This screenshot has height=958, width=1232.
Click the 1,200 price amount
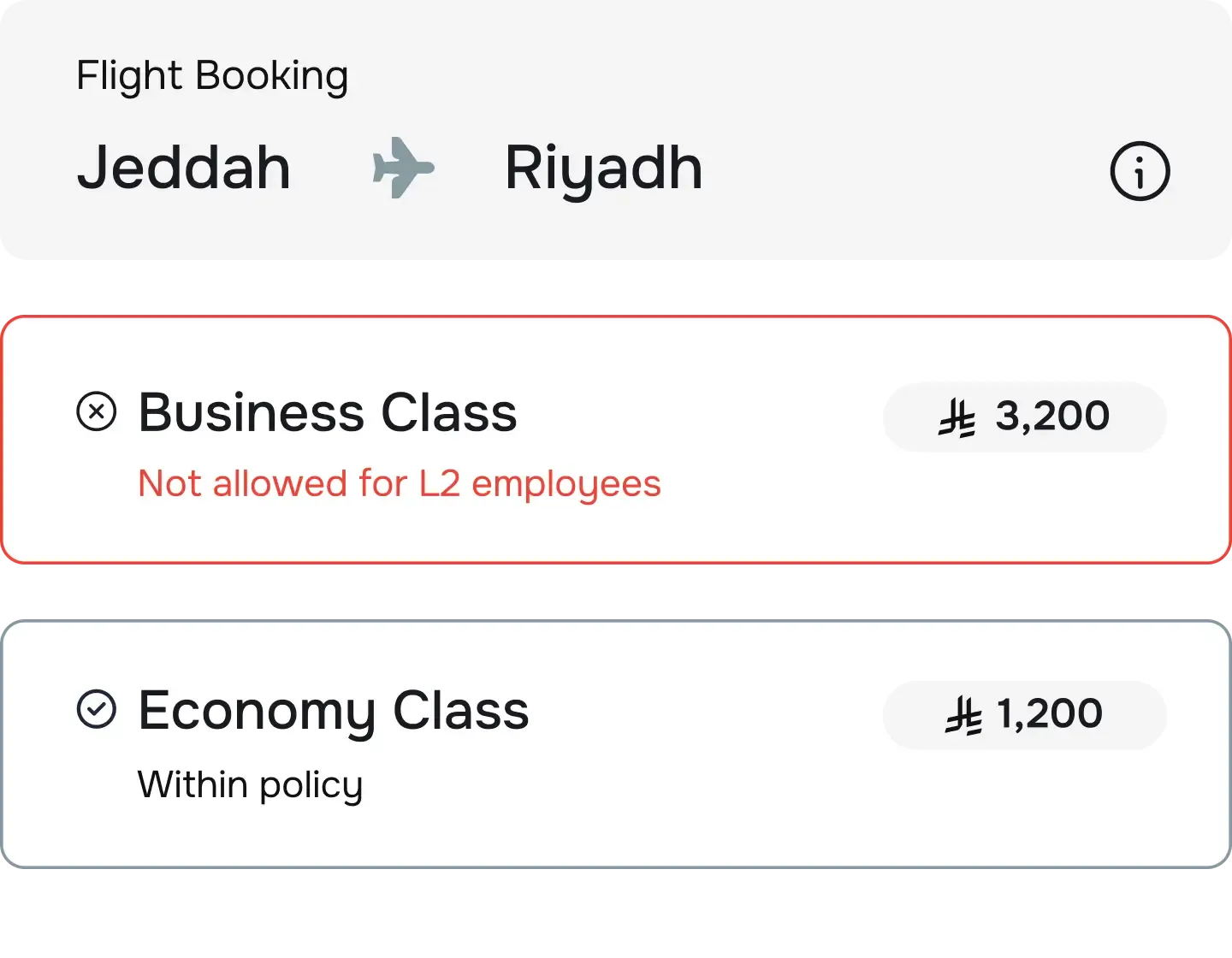(1050, 714)
